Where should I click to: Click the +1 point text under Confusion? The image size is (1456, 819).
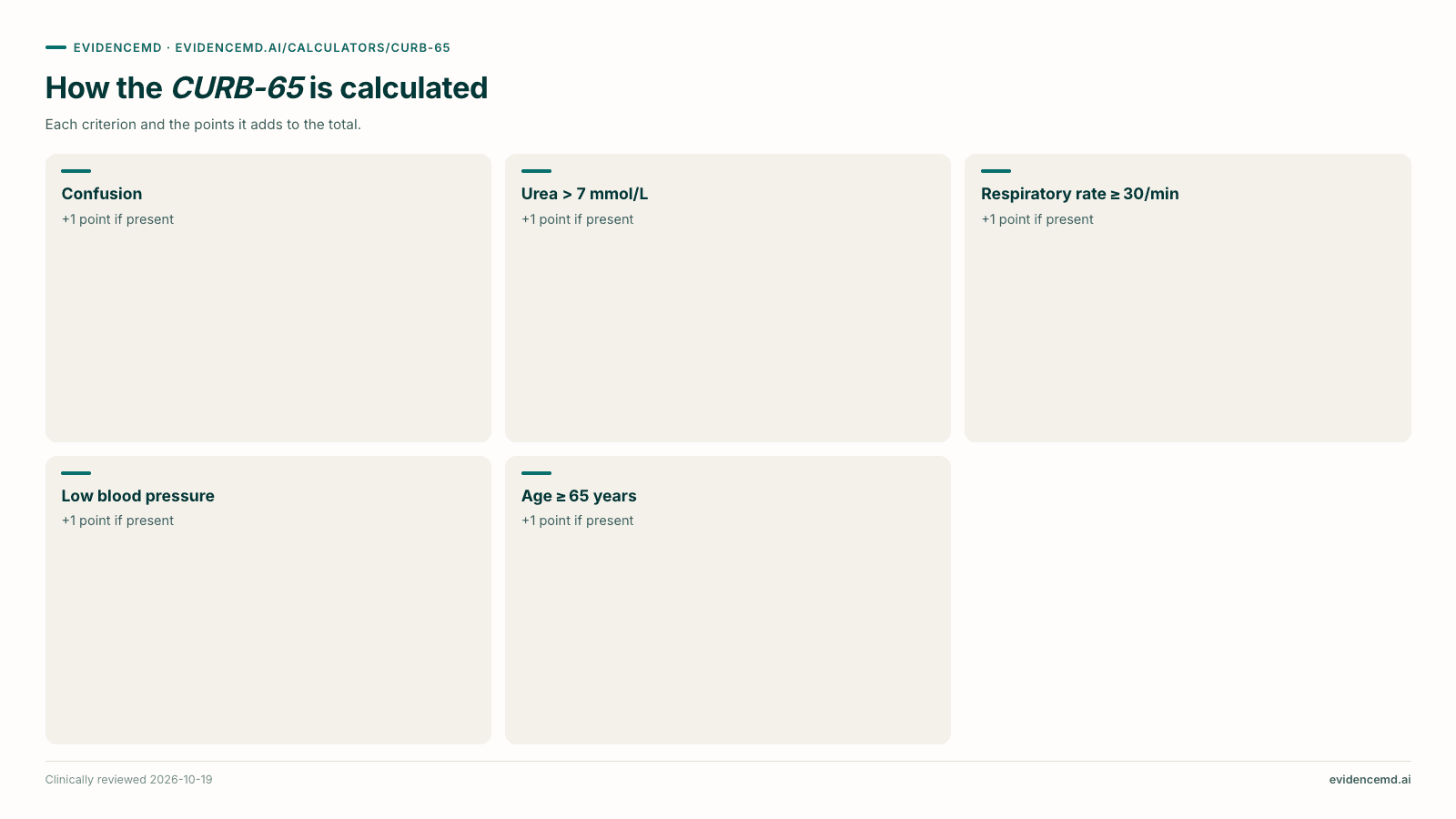tap(117, 219)
